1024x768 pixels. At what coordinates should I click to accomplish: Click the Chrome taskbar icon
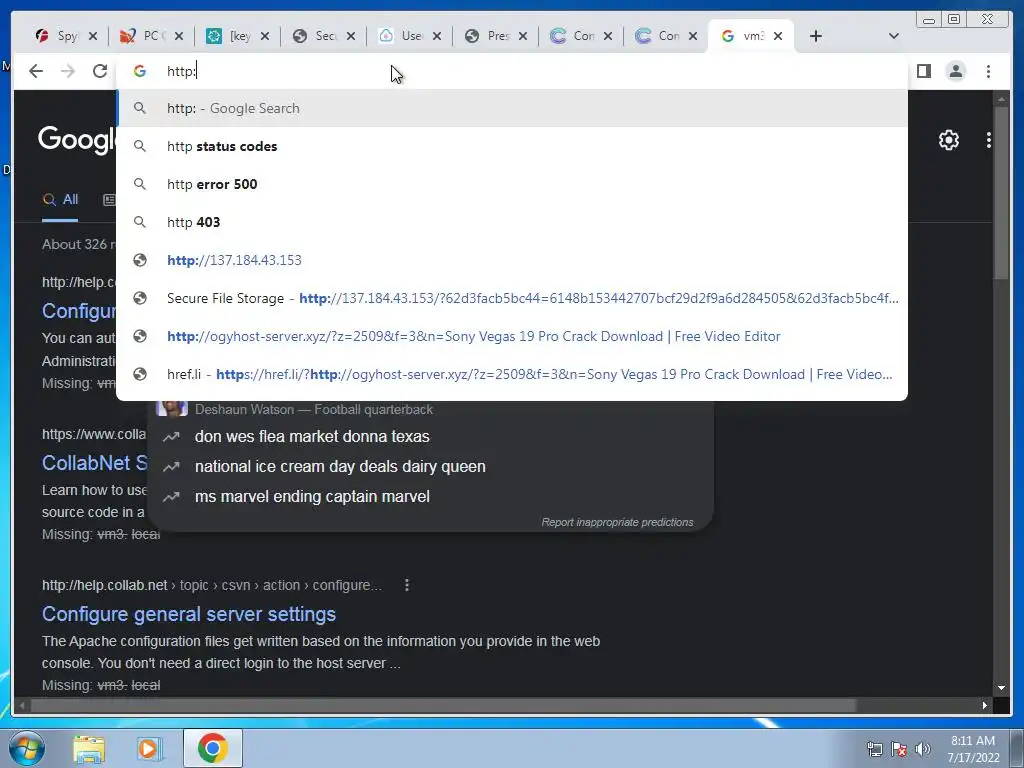point(213,748)
